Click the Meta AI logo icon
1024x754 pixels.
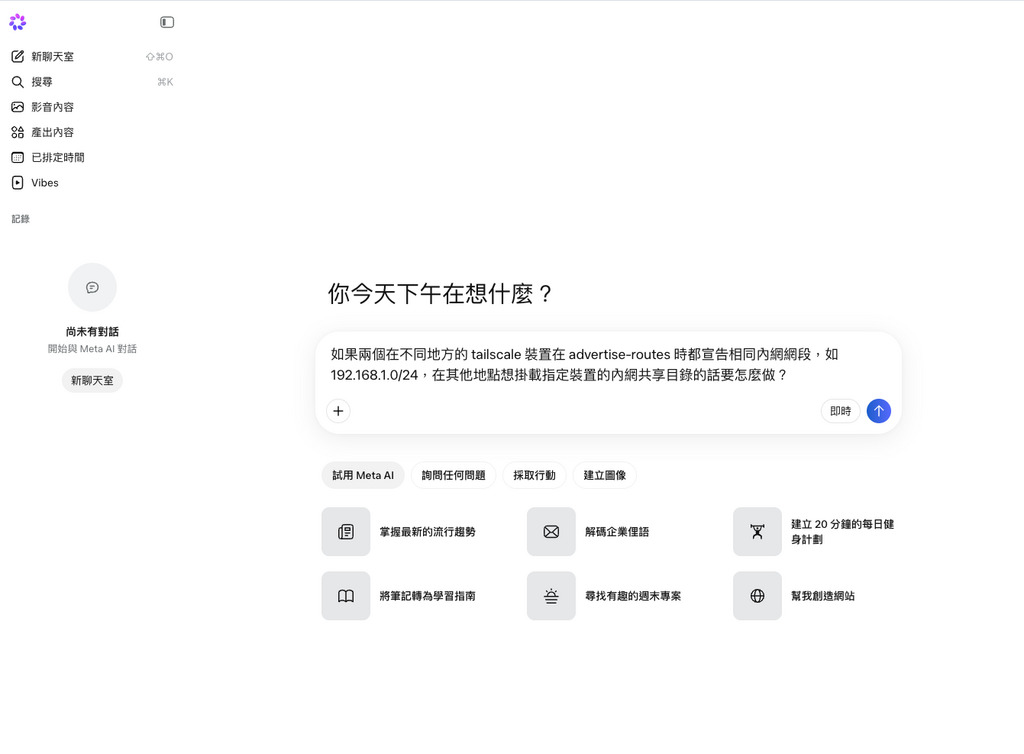18,22
